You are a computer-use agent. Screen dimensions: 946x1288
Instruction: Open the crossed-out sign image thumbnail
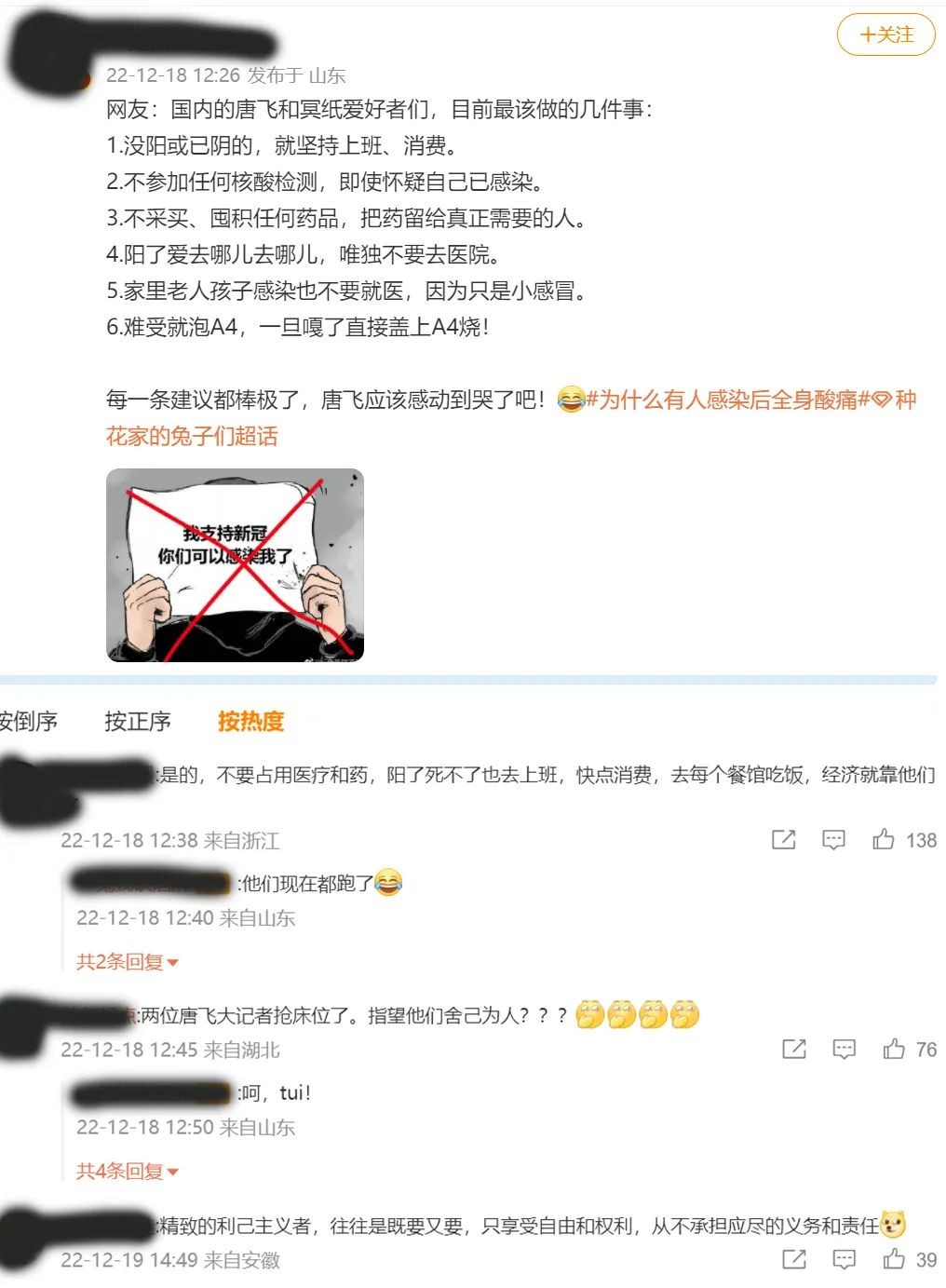pos(235,565)
